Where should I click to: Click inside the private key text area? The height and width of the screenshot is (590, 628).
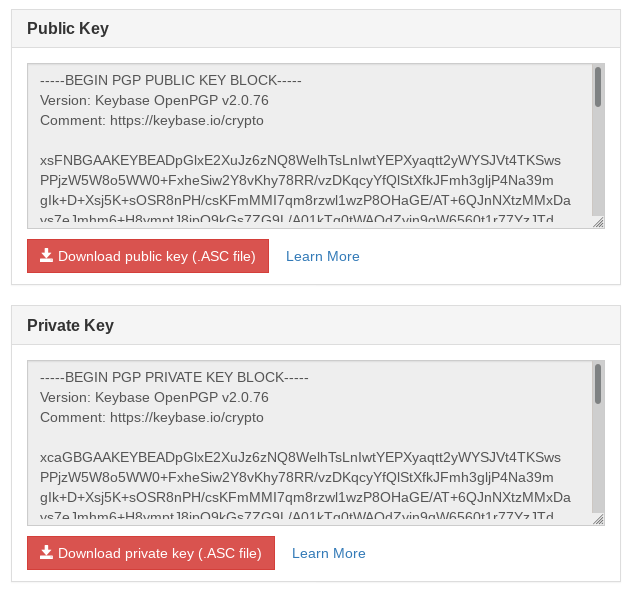[x=310, y=443]
